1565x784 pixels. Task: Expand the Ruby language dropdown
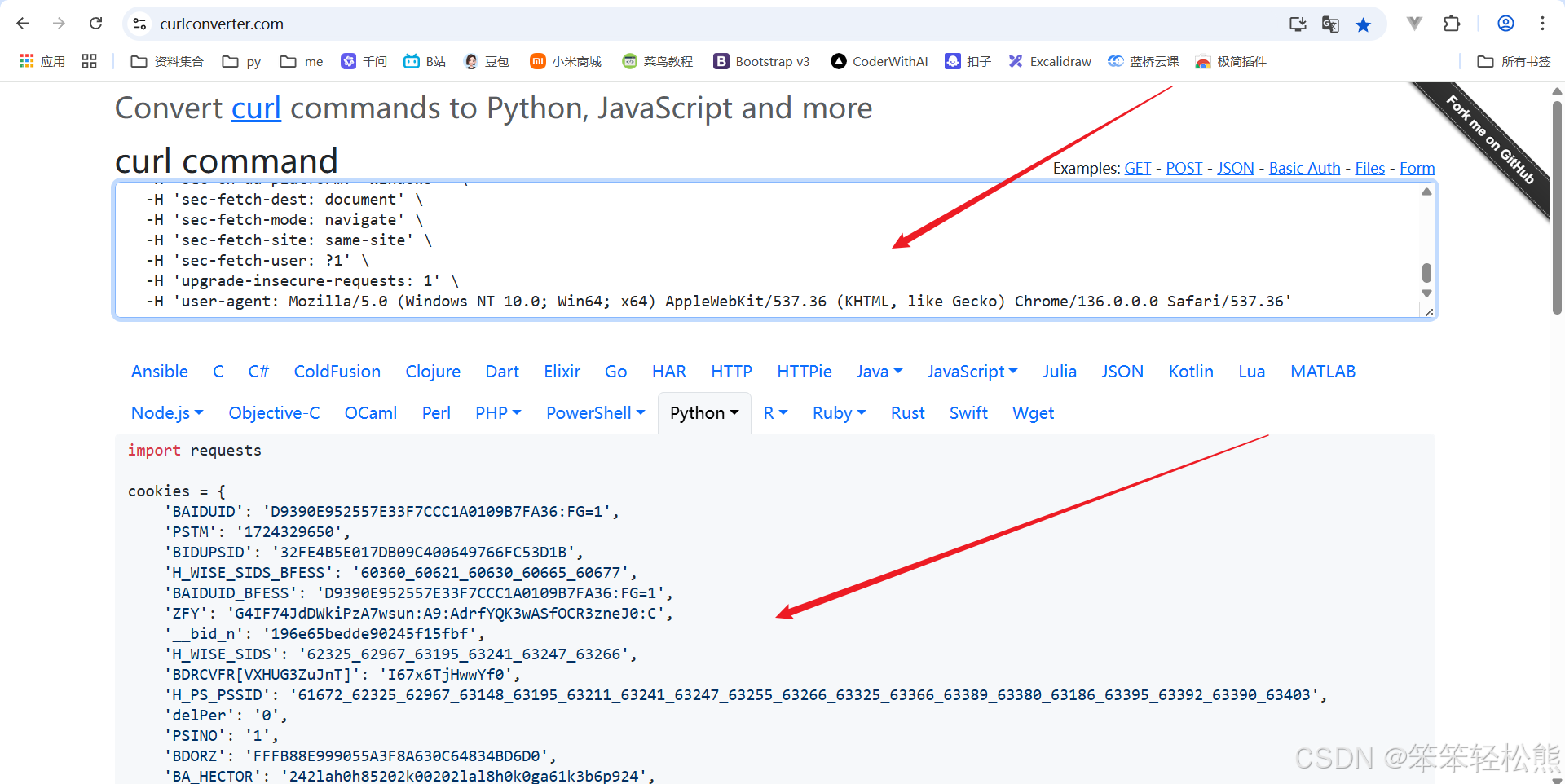pyautogui.click(x=839, y=413)
